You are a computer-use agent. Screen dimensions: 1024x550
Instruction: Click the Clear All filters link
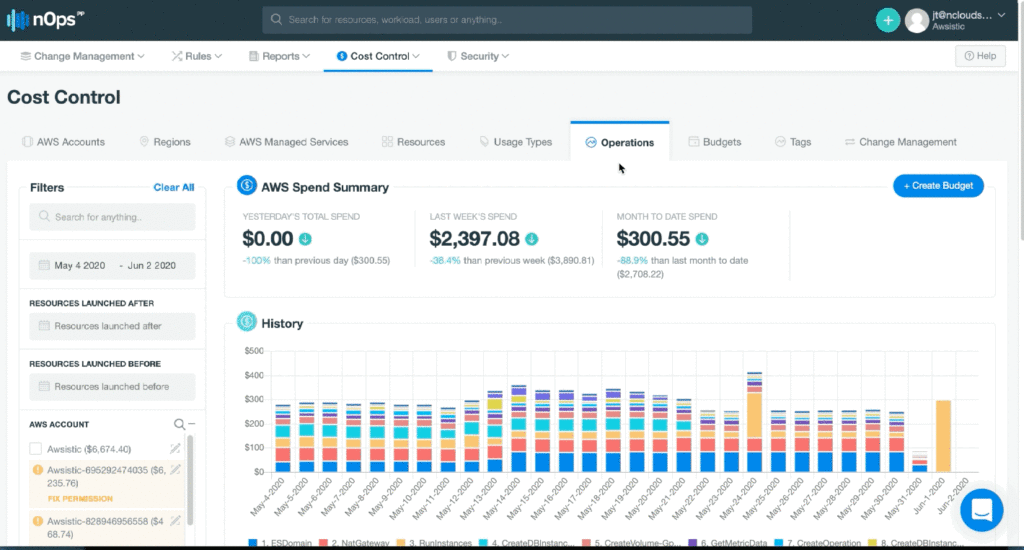pyautogui.click(x=174, y=187)
